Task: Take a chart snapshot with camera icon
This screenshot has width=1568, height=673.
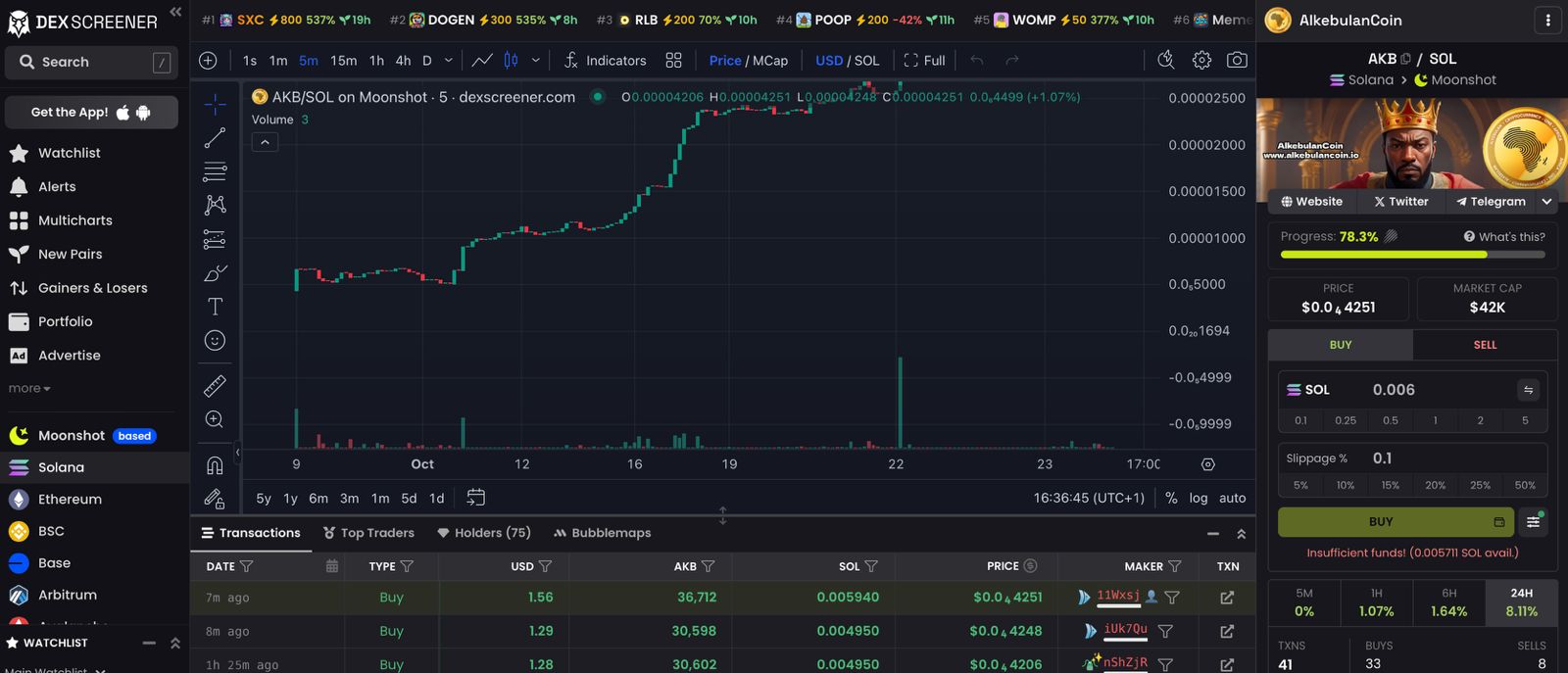Action: coord(1238,61)
